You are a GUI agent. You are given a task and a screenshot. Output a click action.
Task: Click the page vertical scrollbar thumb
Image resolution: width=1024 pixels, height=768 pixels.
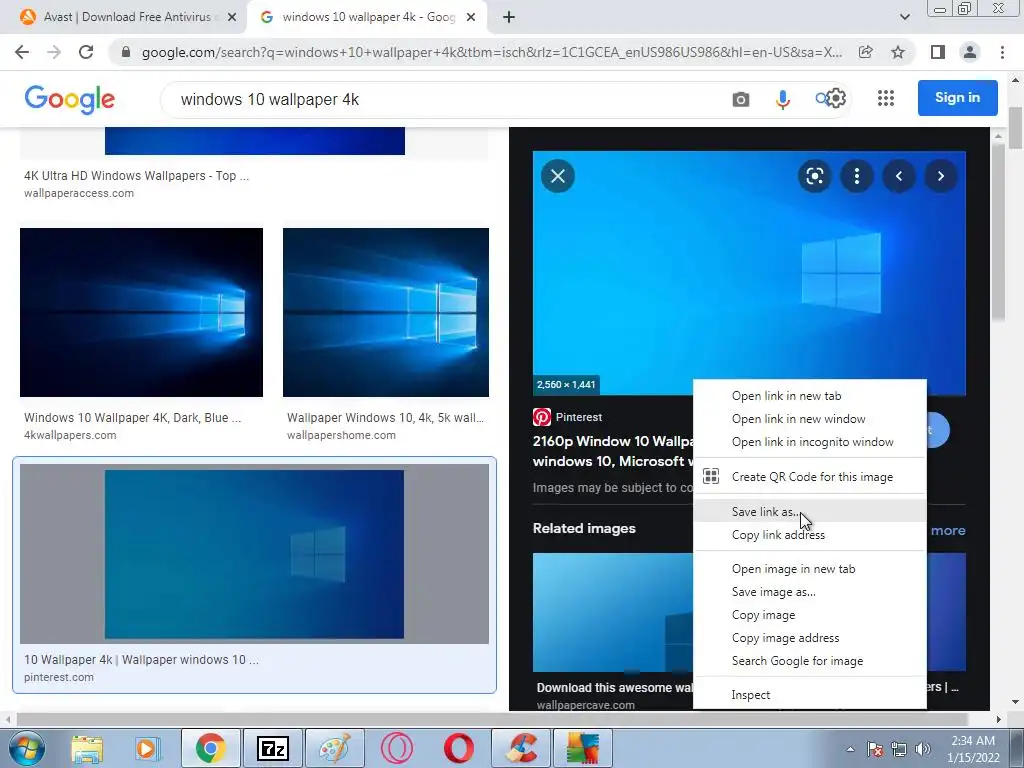1016,128
